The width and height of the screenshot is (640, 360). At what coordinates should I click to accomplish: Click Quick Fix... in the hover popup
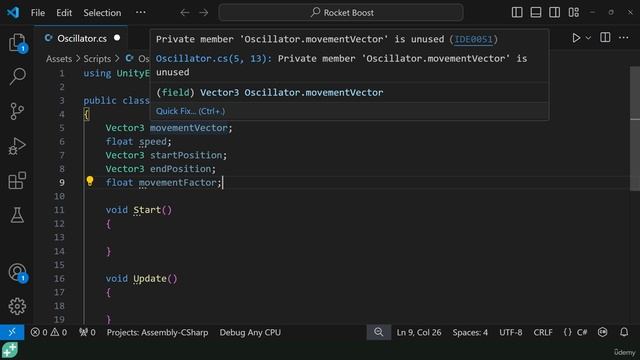pyautogui.click(x=190, y=111)
